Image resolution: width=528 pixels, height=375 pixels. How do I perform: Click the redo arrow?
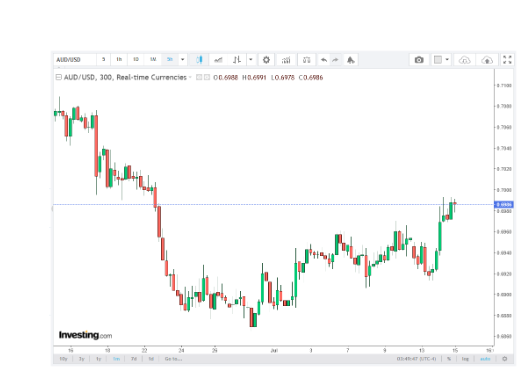click(x=335, y=60)
